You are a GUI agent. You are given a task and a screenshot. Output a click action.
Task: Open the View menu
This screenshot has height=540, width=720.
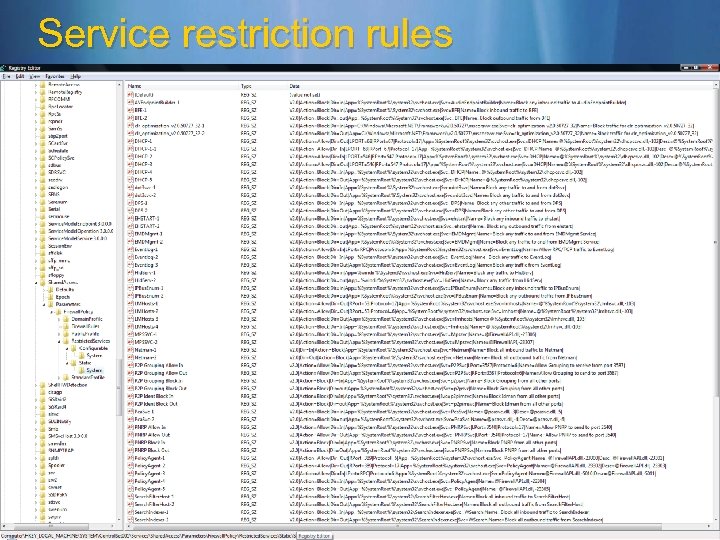[34, 76]
